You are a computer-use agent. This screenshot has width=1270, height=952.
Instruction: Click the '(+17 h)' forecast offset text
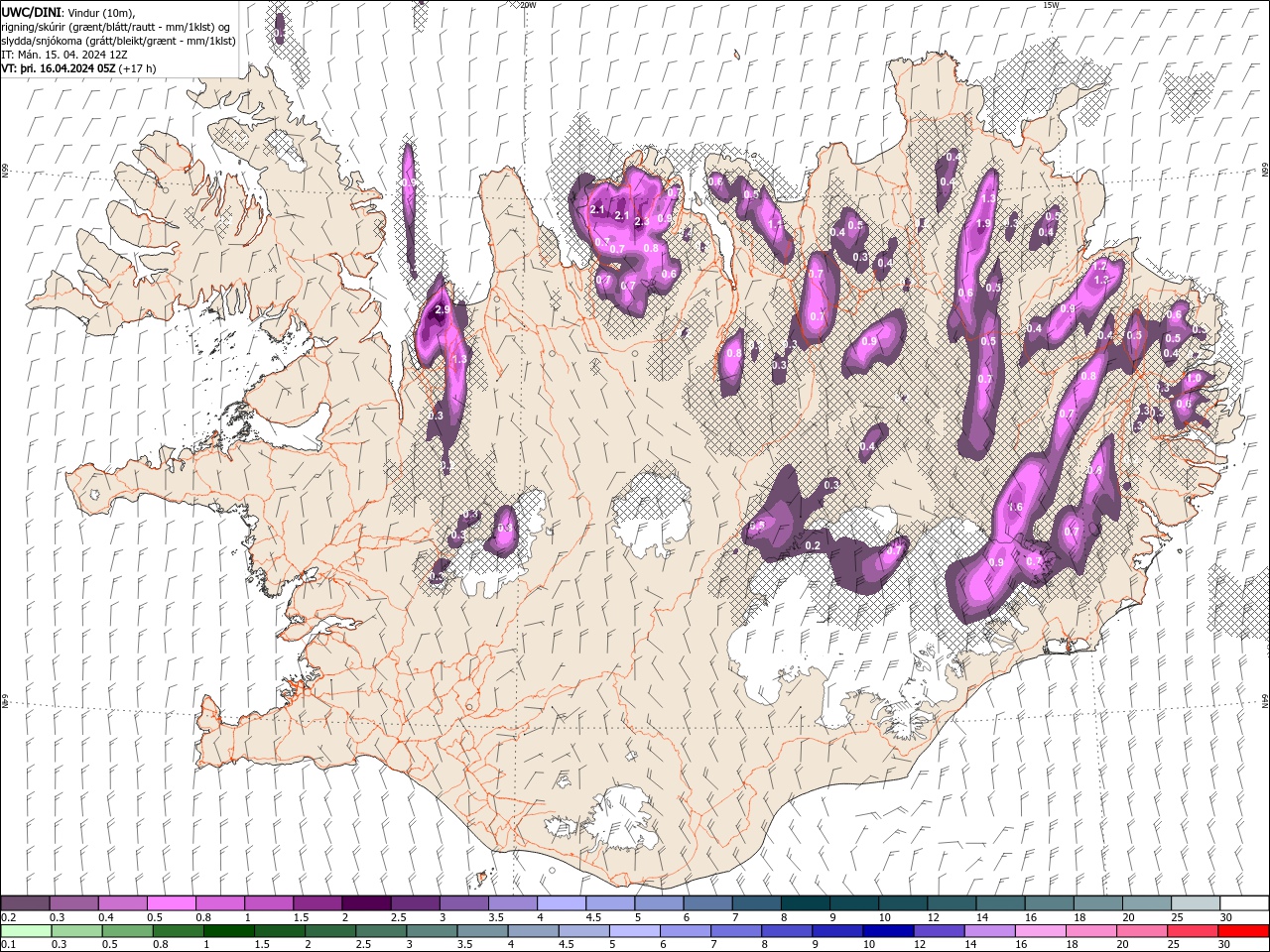click(x=137, y=68)
